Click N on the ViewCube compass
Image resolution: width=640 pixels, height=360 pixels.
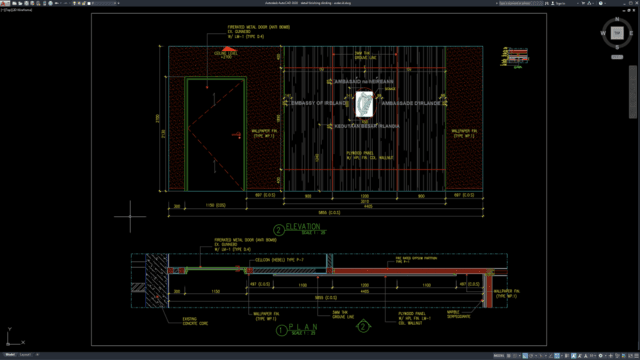pyautogui.click(x=617, y=19)
